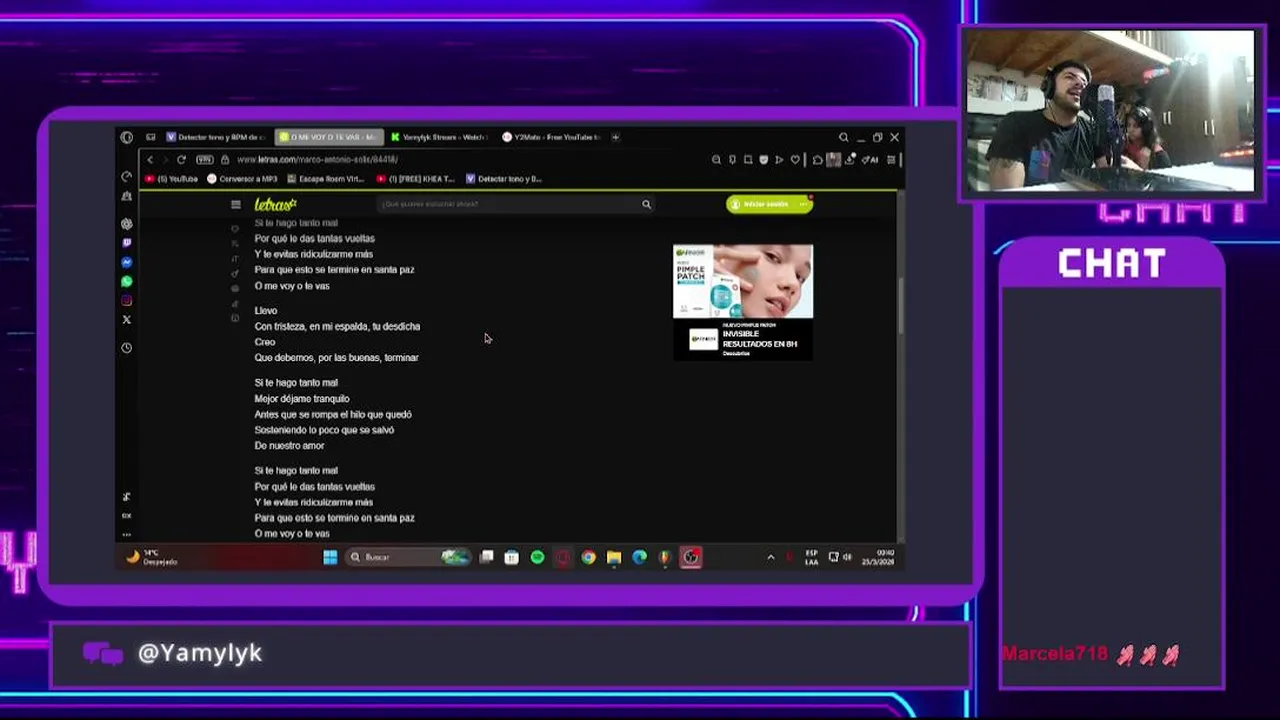The image size is (1280, 720).
Task: Select the O ME VOY O TE VAS tab
Action: point(328,137)
